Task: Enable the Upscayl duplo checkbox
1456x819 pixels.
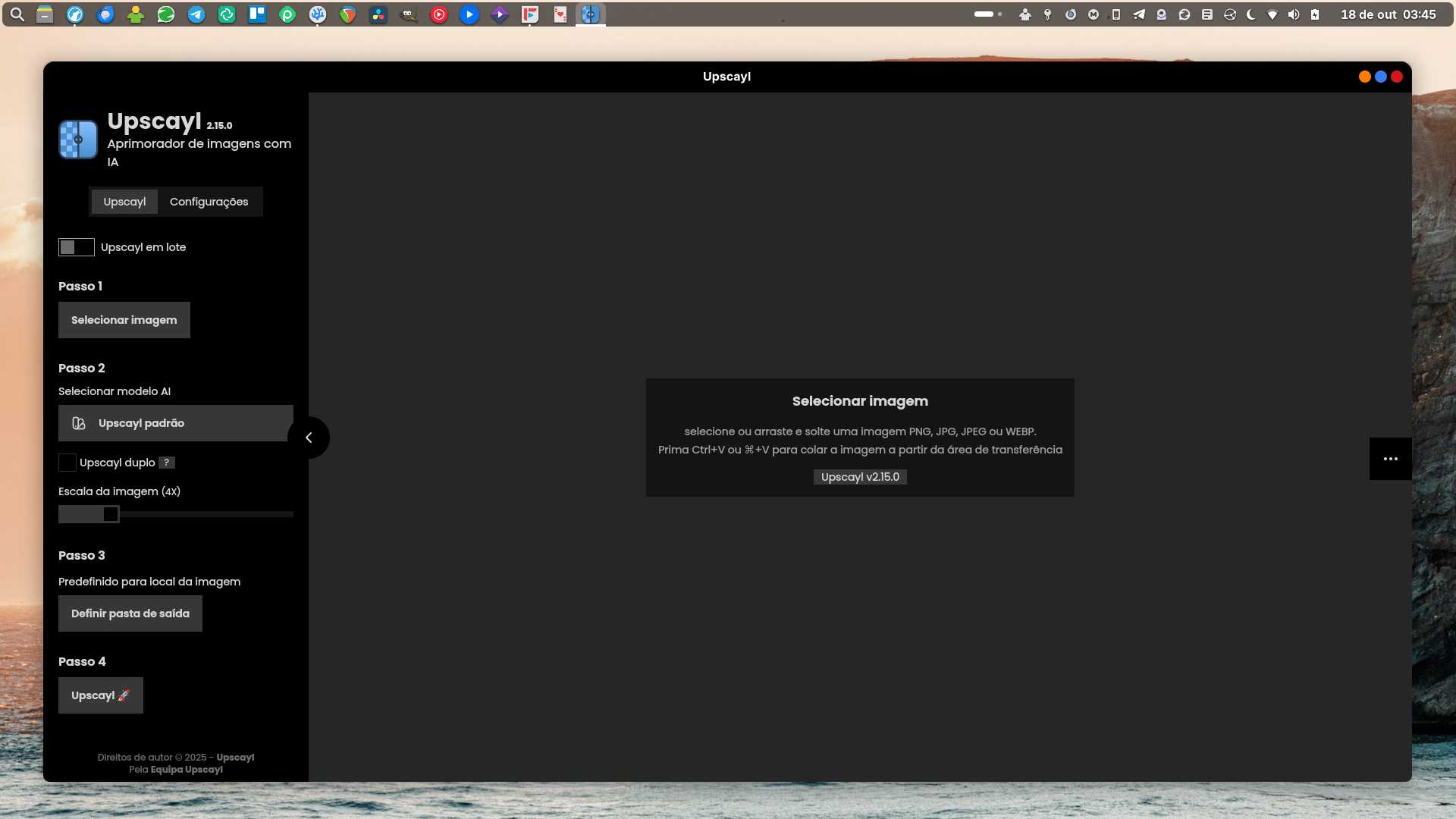Action: pyautogui.click(x=67, y=463)
